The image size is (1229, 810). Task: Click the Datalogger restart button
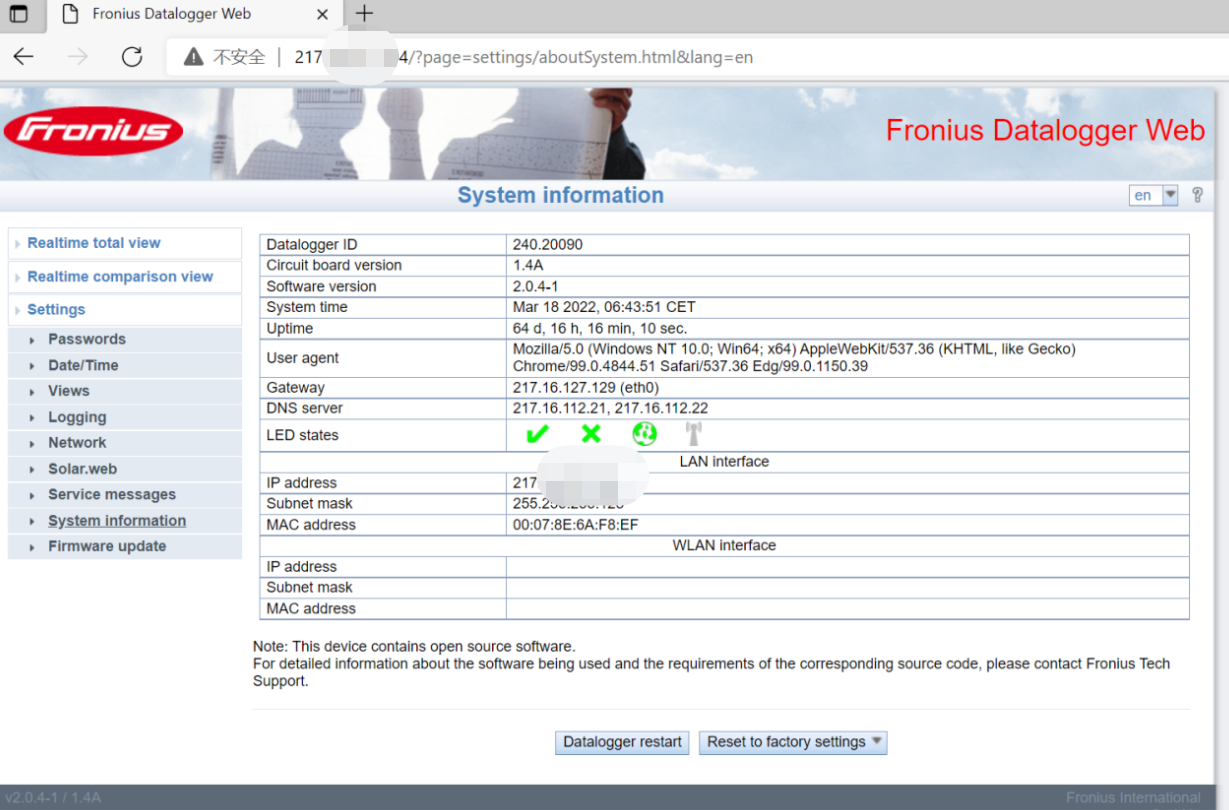(622, 742)
